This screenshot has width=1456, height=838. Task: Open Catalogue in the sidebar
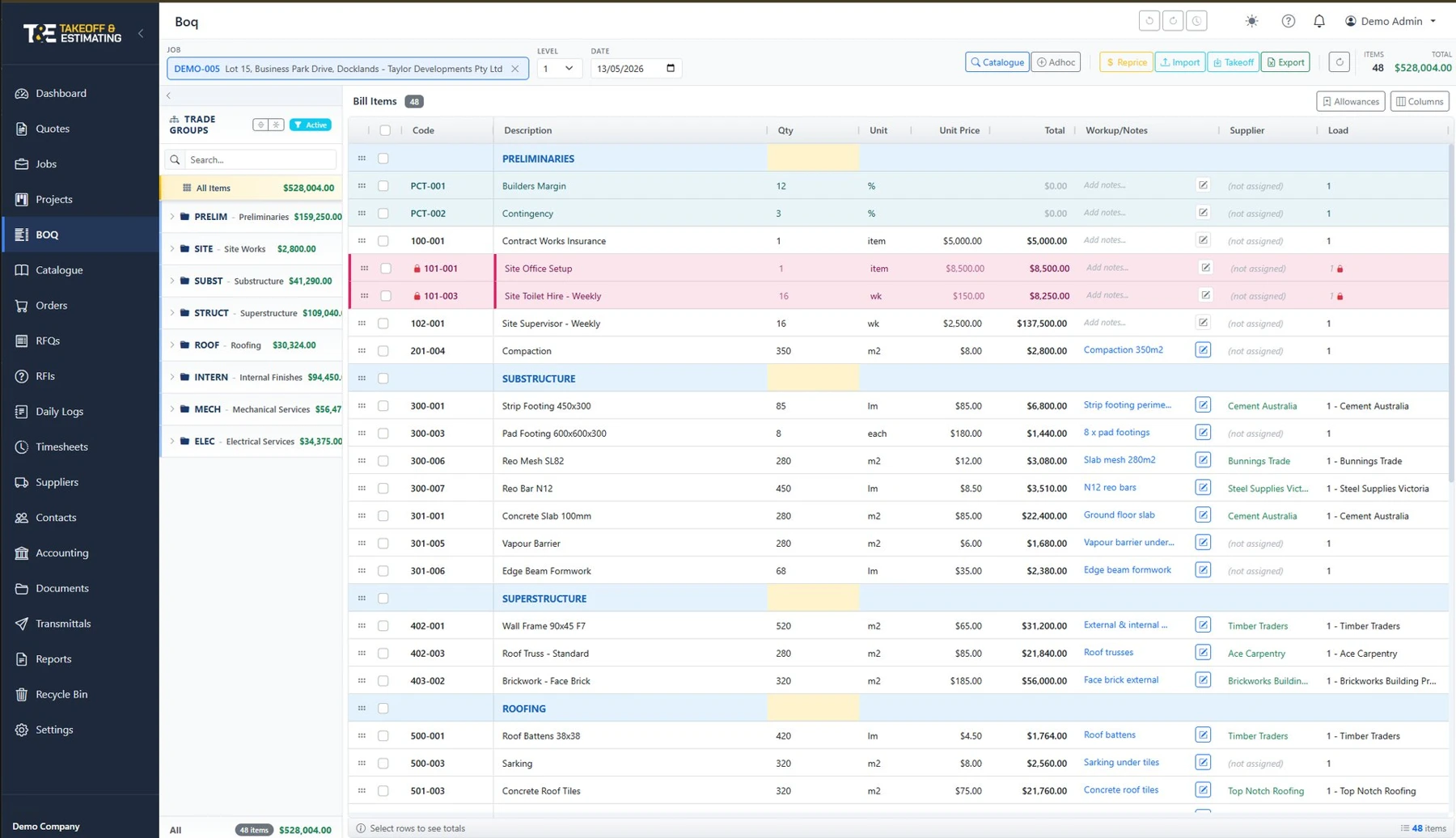(x=79, y=270)
